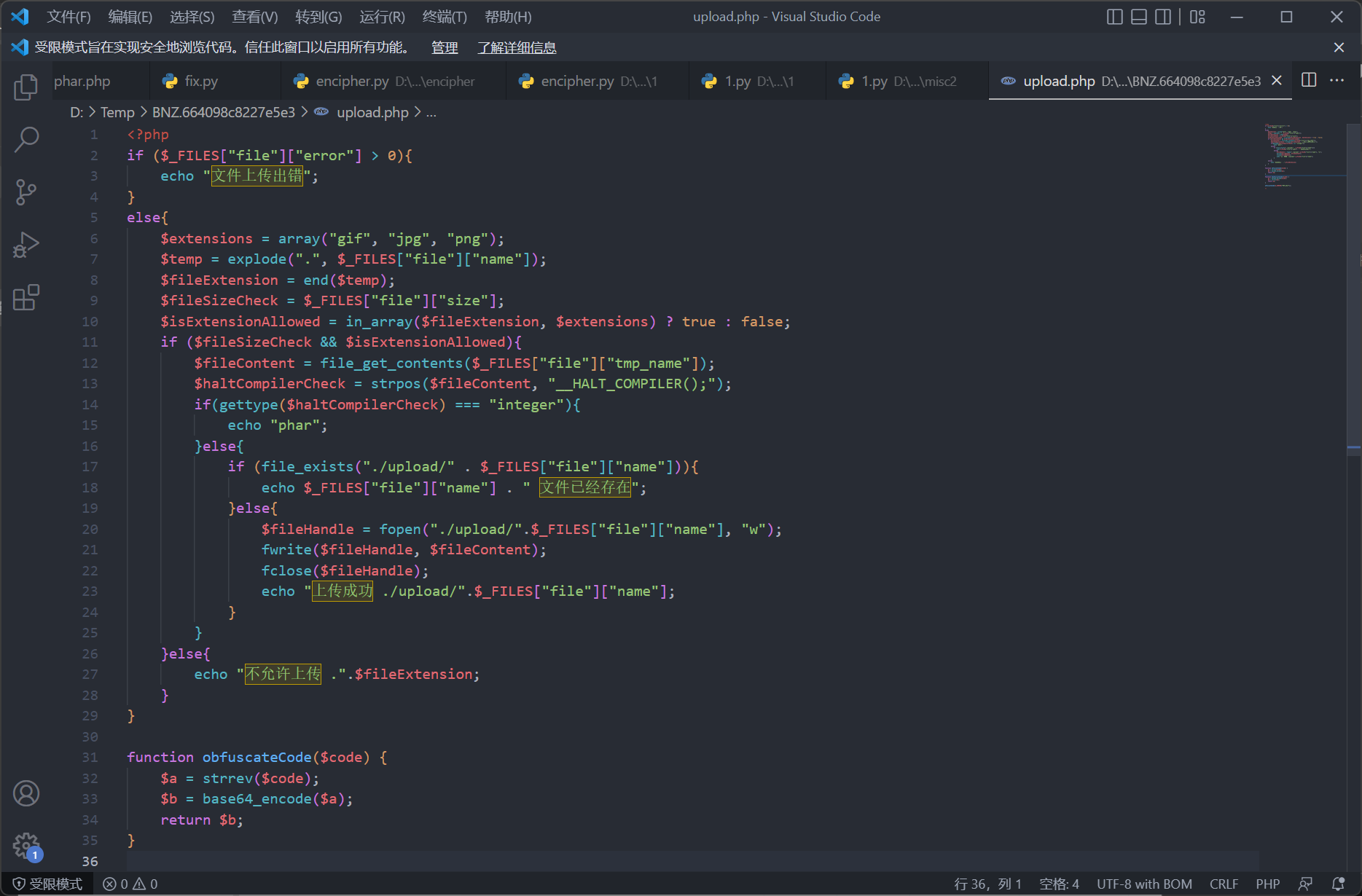Click base64_encode call on line 33

tap(257, 798)
